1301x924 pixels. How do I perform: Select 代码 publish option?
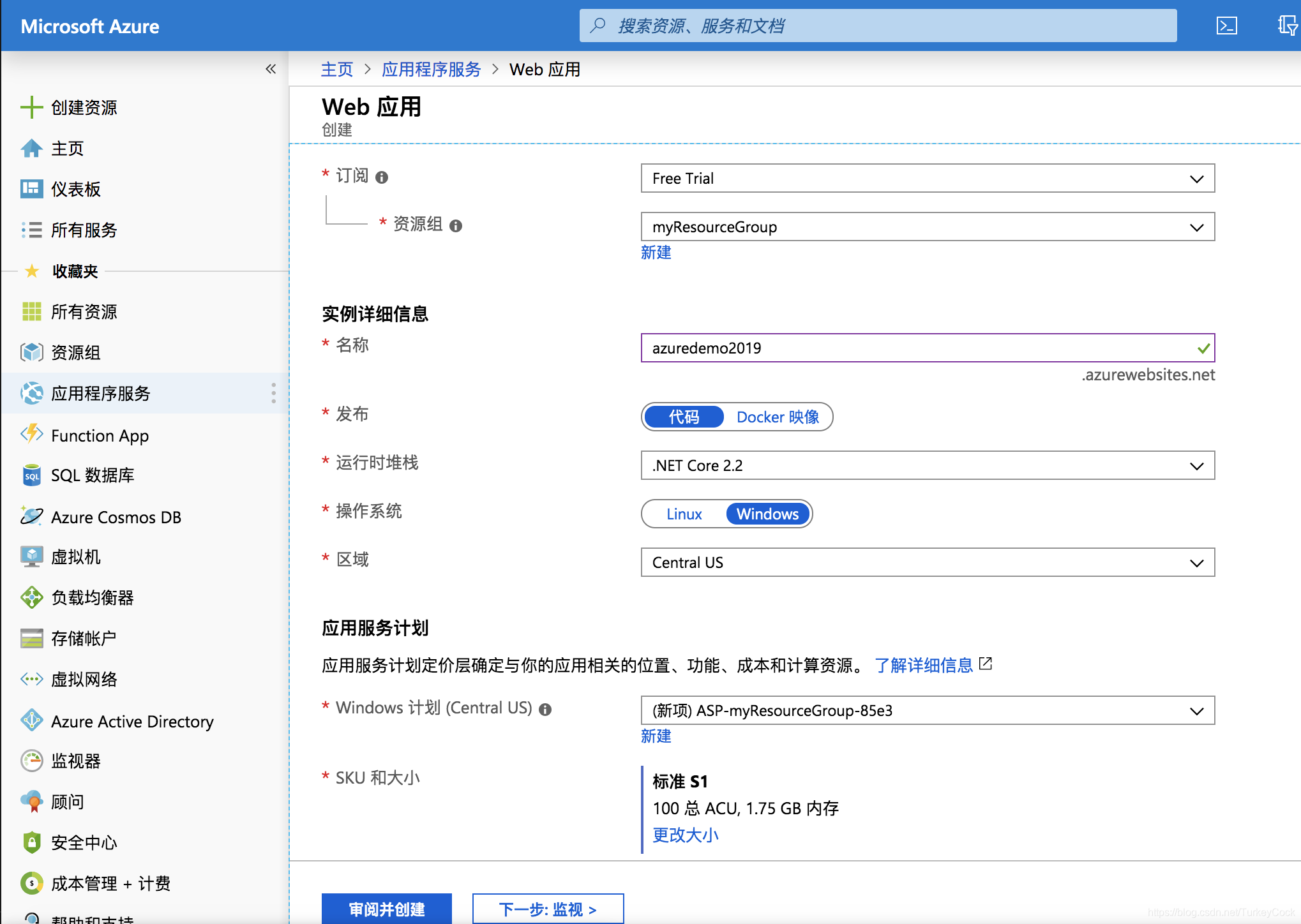pos(684,417)
